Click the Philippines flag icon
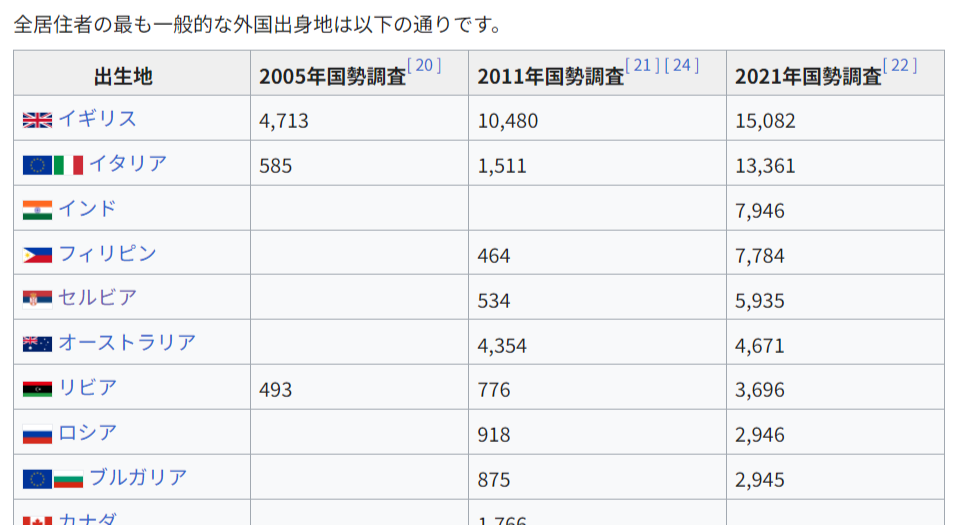Image resolution: width=977 pixels, height=525 pixels. coord(37,255)
